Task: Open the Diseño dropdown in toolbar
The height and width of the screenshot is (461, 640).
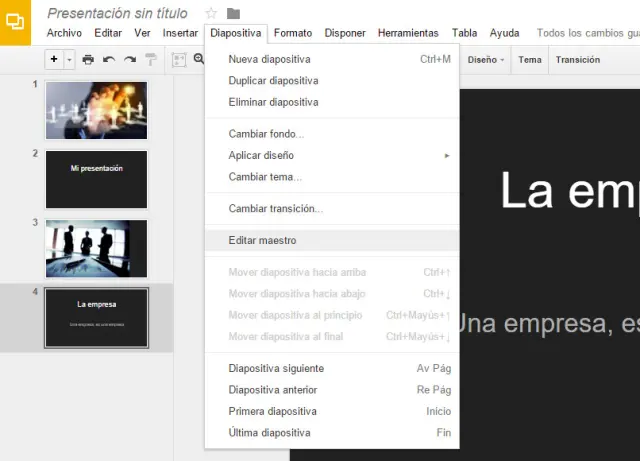Action: (x=485, y=60)
